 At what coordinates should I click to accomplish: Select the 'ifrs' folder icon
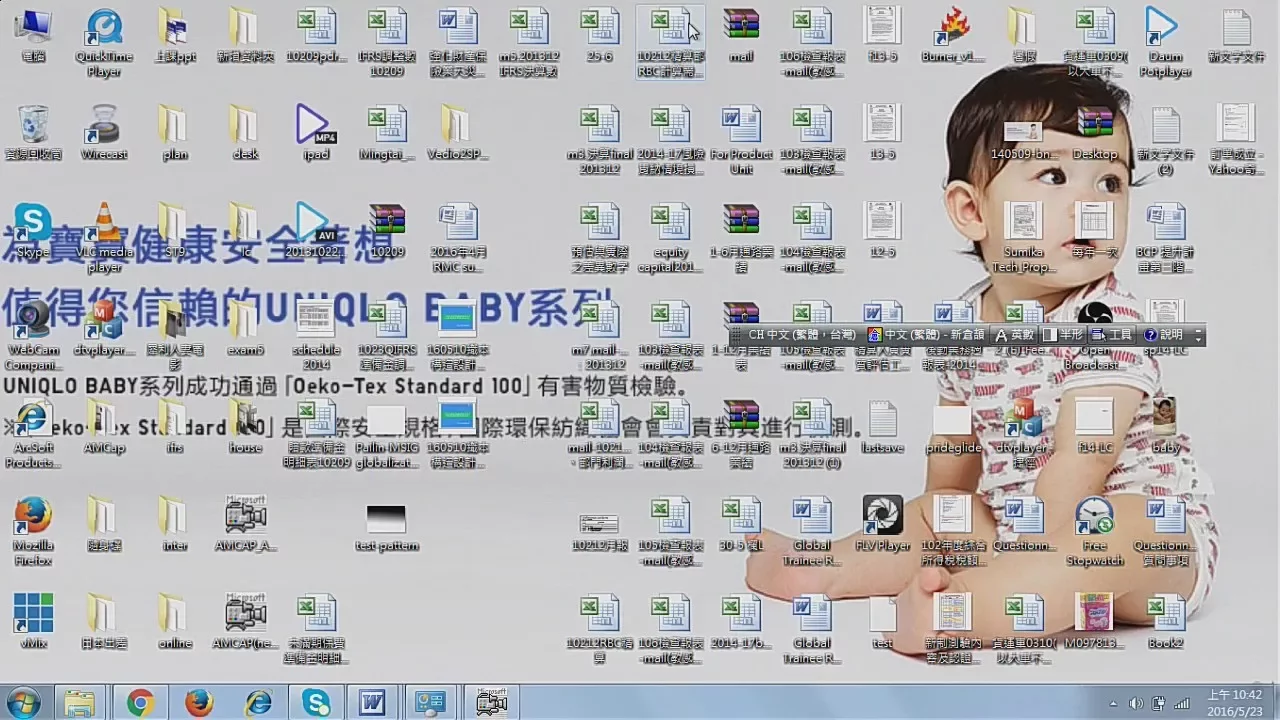click(175, 425)
